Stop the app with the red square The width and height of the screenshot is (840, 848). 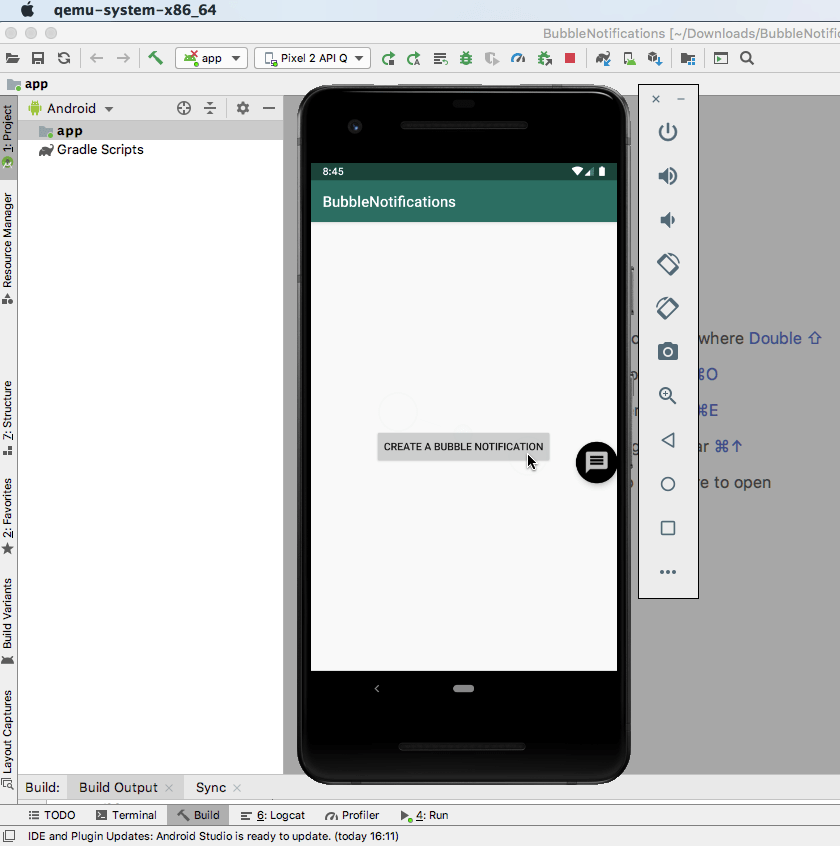pyautogui.click(x=570, y=58)
